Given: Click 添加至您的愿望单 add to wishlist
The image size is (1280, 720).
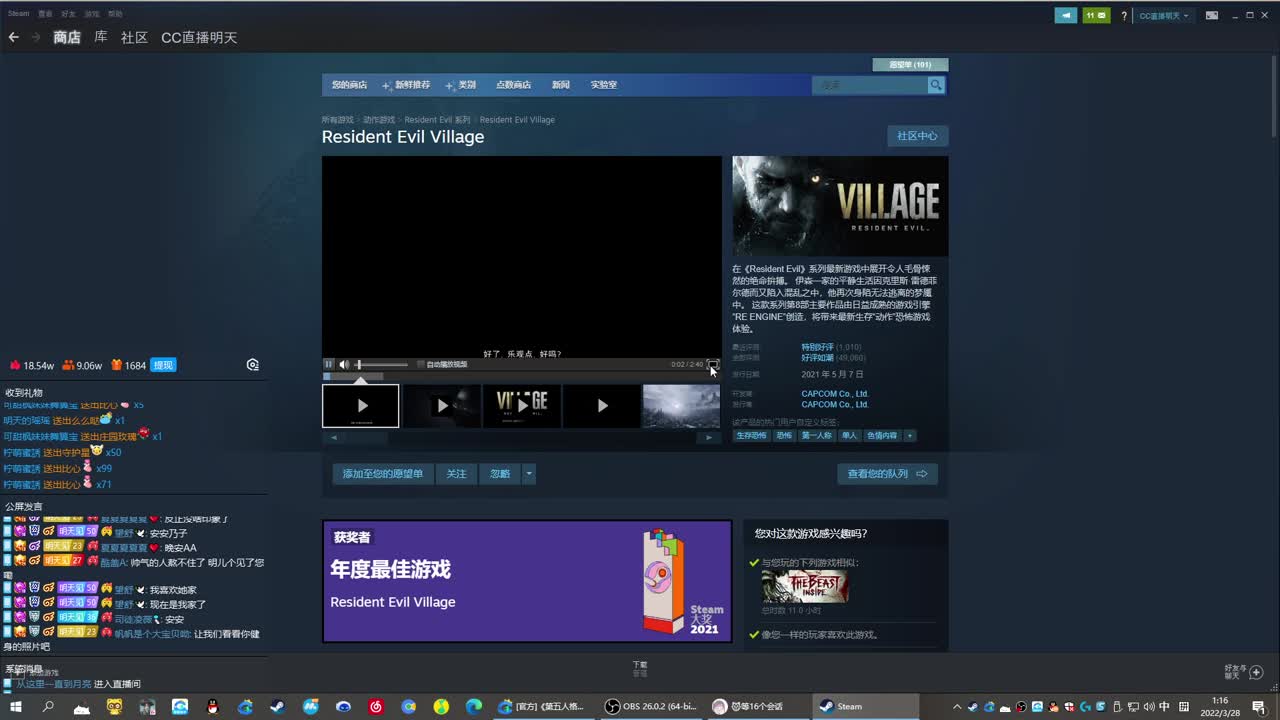Looking at the screenshot, I should coord(383,474).
